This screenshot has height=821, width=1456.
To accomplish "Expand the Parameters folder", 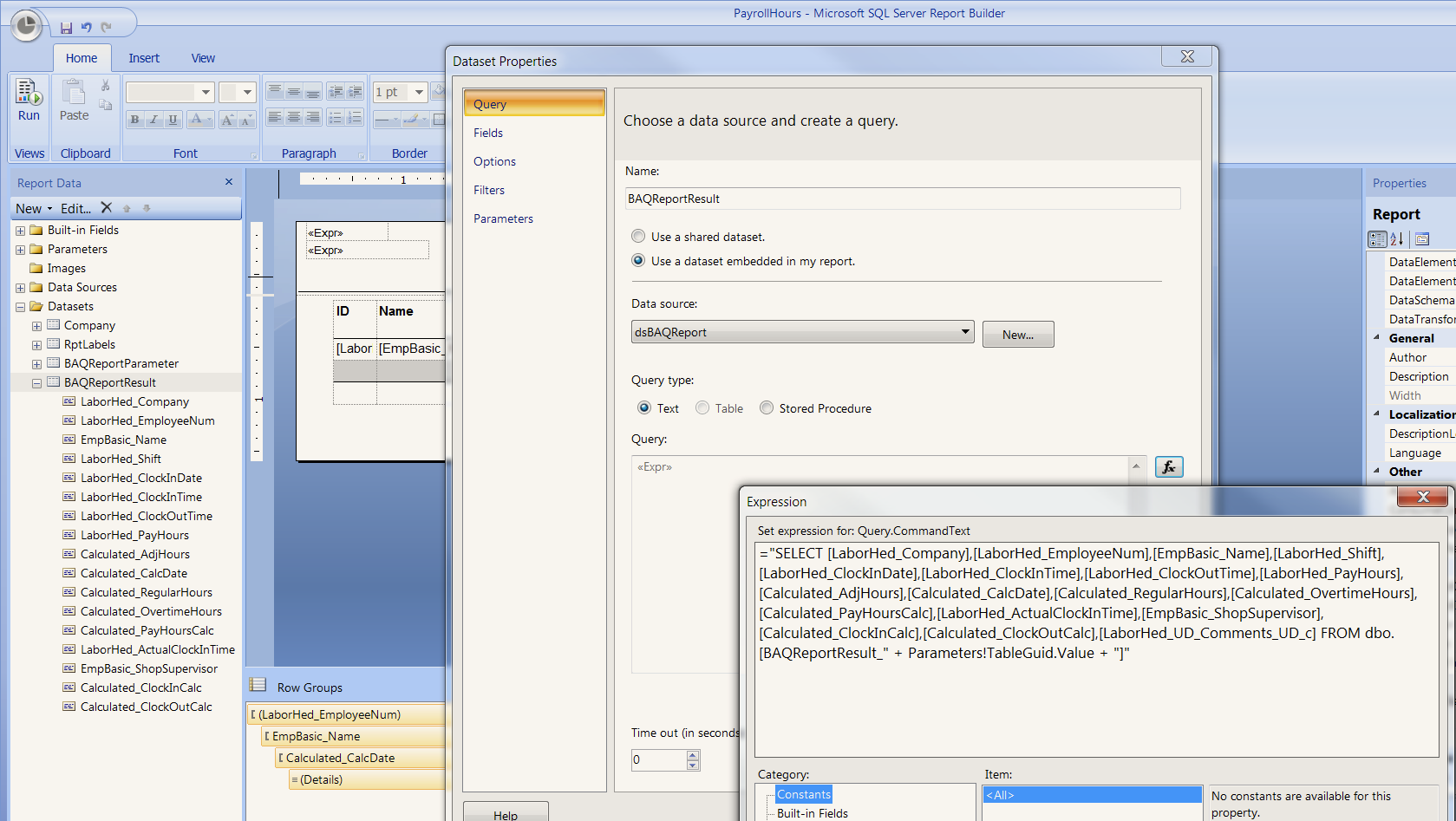I will click(x=20, y=250).
